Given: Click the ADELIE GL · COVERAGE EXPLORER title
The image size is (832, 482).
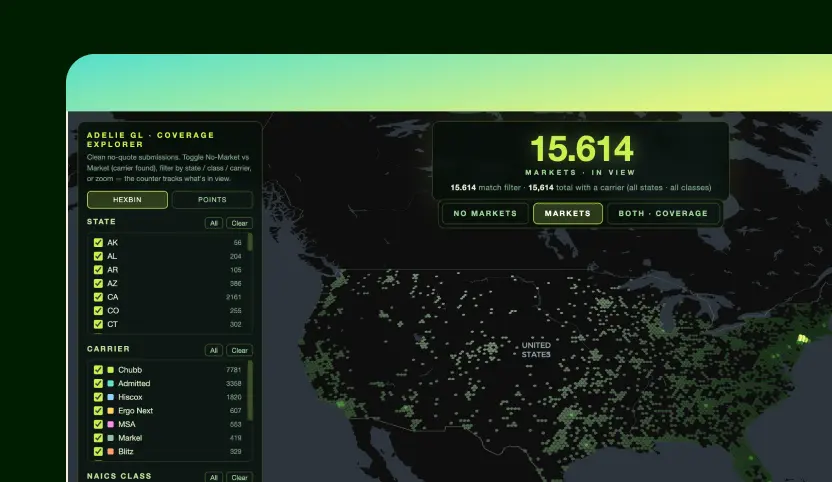Looking at the screenshot, I should pyautogui.click(x=151, y=140).
